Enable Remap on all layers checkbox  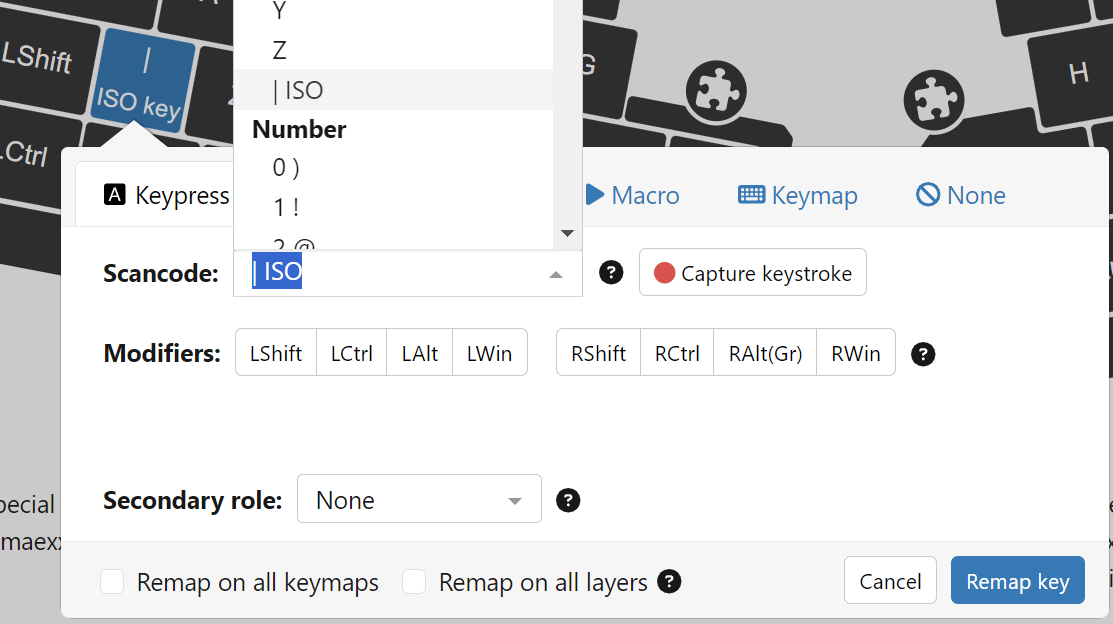coord(414,582)
